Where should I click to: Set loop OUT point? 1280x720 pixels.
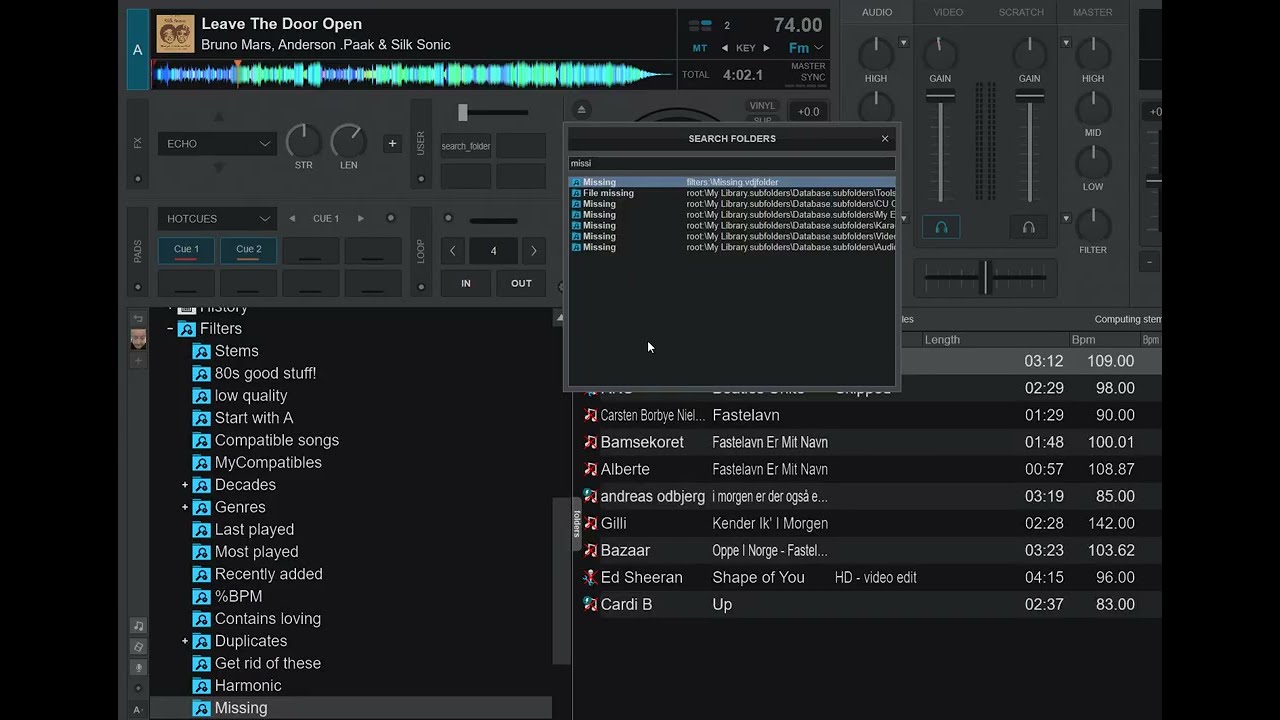pyautogui.click(x=521, y=283)
